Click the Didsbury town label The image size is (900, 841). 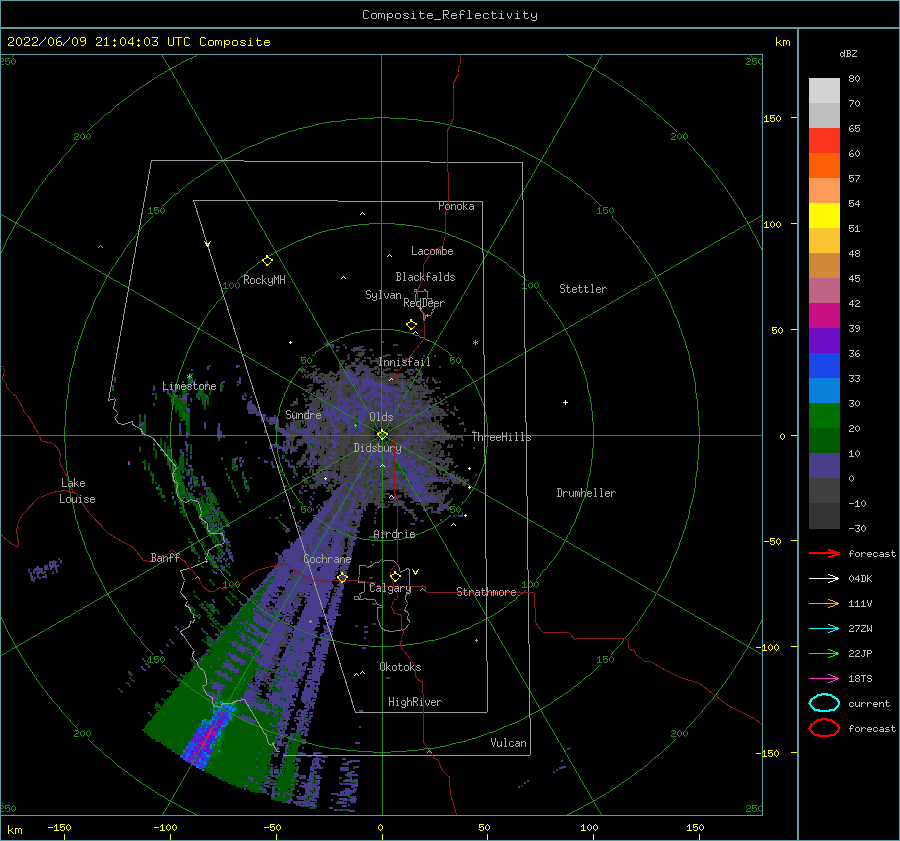click(x=378, y=448)
